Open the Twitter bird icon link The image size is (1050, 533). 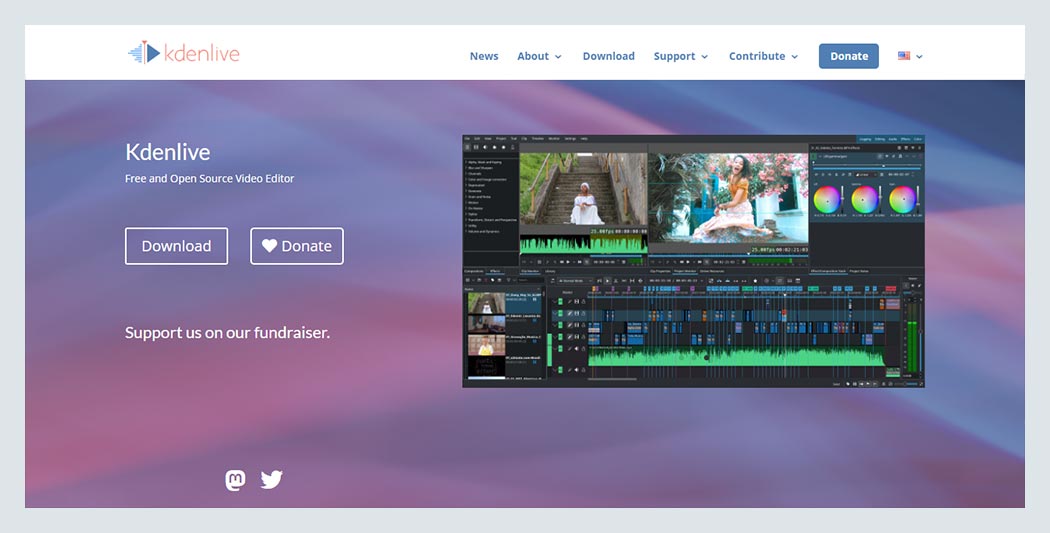click(x=271, y=479)
